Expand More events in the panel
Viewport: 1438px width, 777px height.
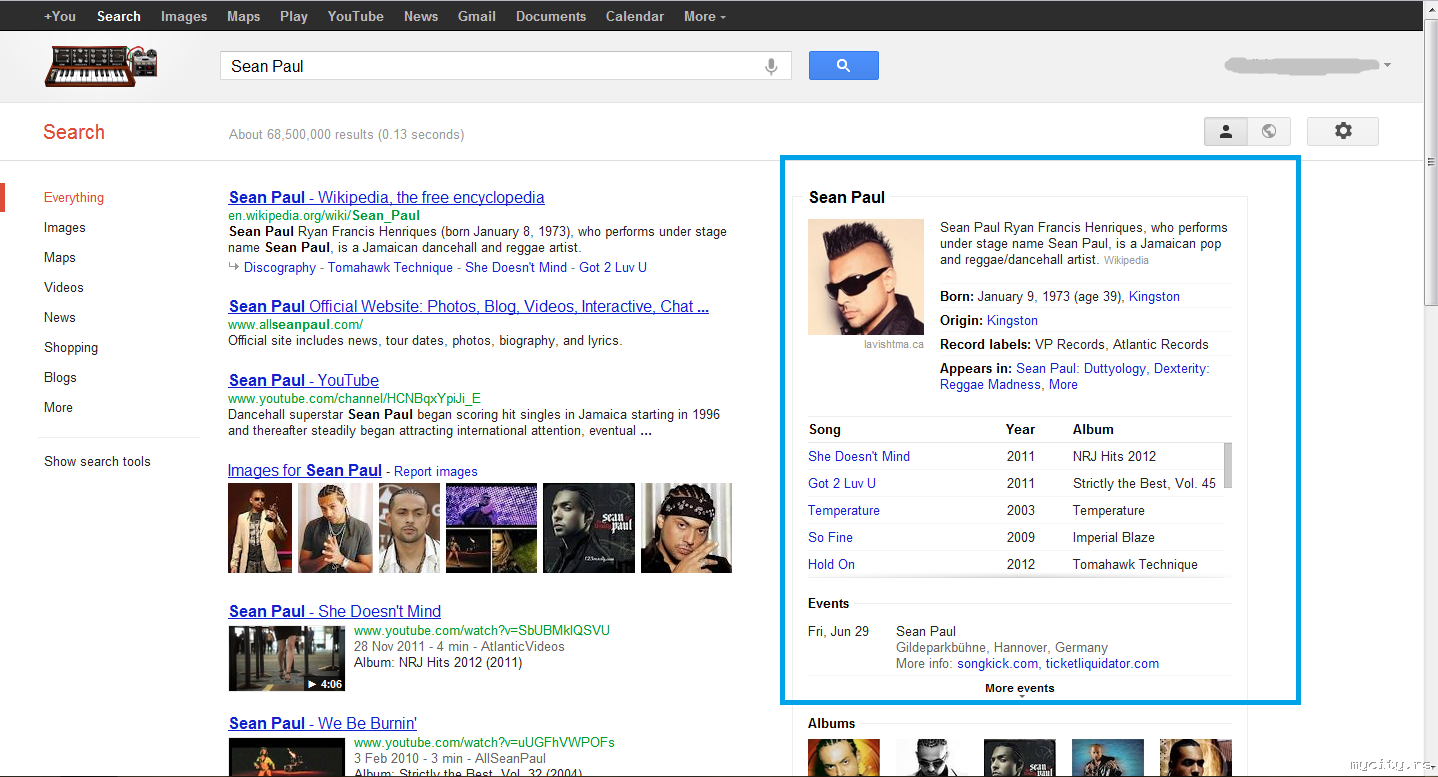click(x=1020, y=688)
